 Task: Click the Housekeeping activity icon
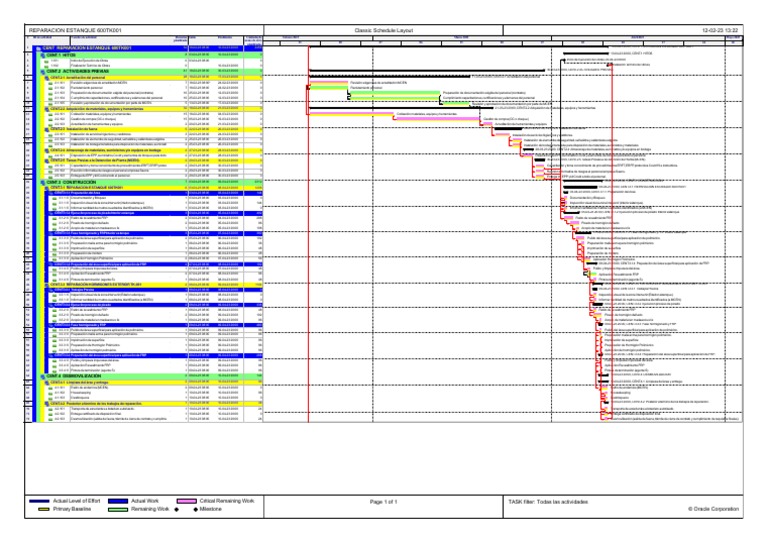pos(50,393)
